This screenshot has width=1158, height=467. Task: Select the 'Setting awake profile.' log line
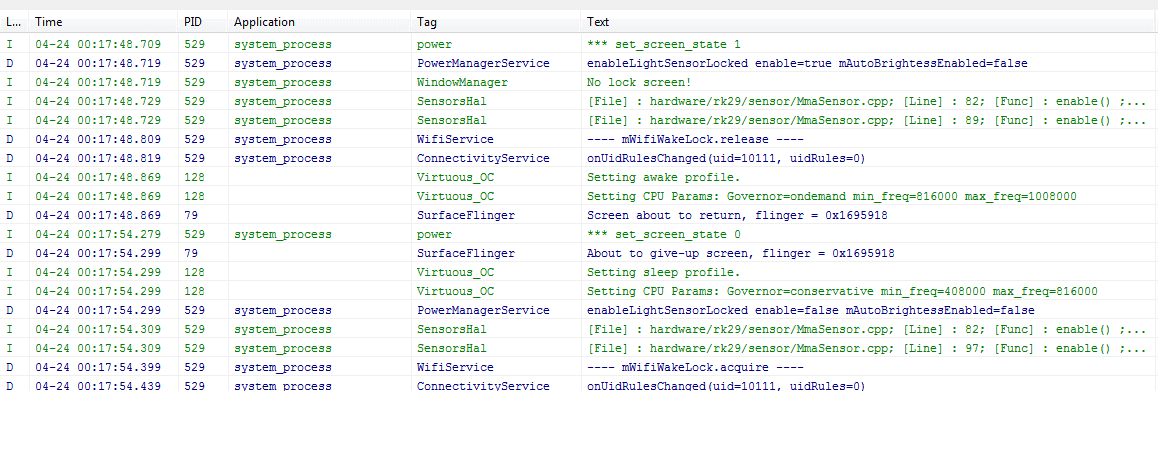(x=579, y=177)
